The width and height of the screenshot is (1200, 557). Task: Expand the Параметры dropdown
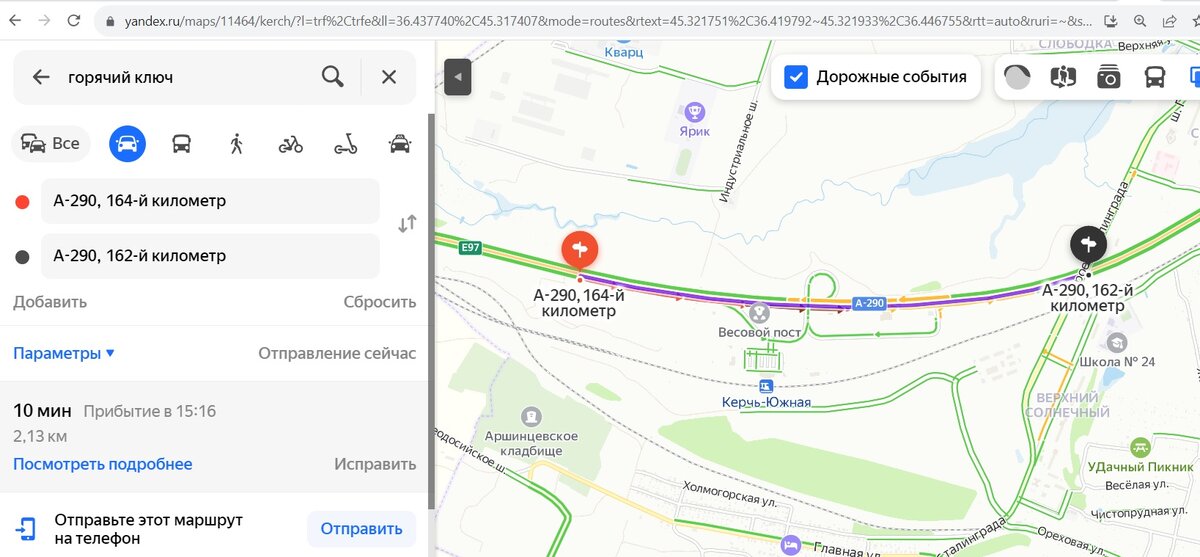pyautogui.click(x=64, y=353)
